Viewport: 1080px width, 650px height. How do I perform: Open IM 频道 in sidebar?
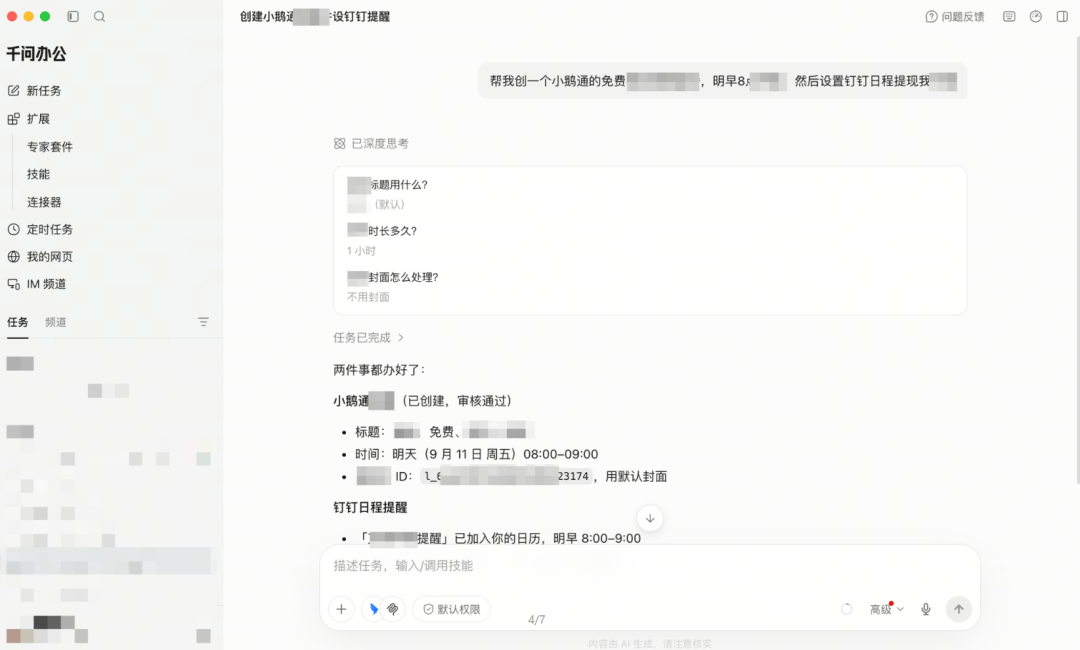(46, 284)
